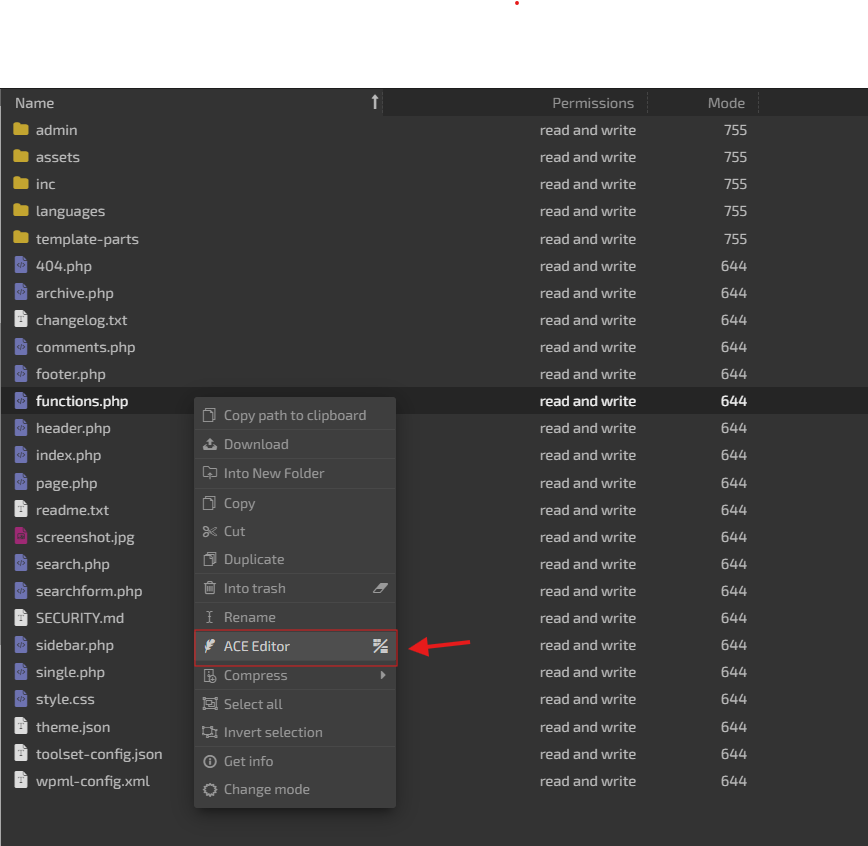Select the single.php file name

pos(70,672)
